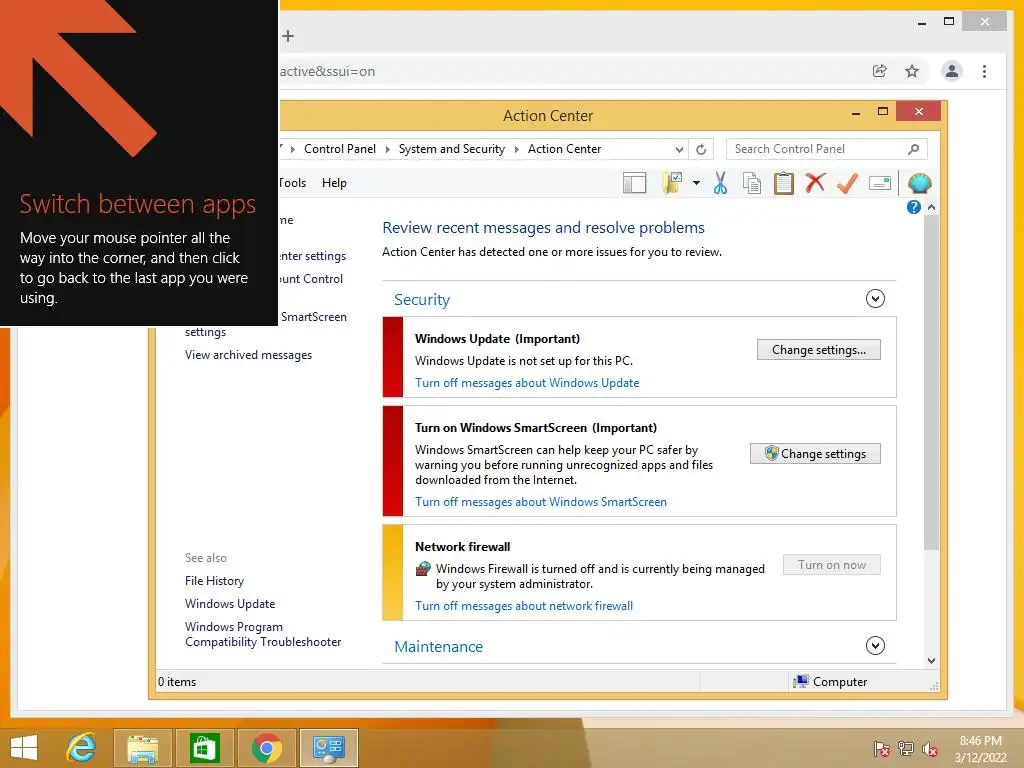Image resolution: width=1024 pixels, height=768 pixels.
Task: Click Network firewall message title
Action: click(x=462, y=547)
